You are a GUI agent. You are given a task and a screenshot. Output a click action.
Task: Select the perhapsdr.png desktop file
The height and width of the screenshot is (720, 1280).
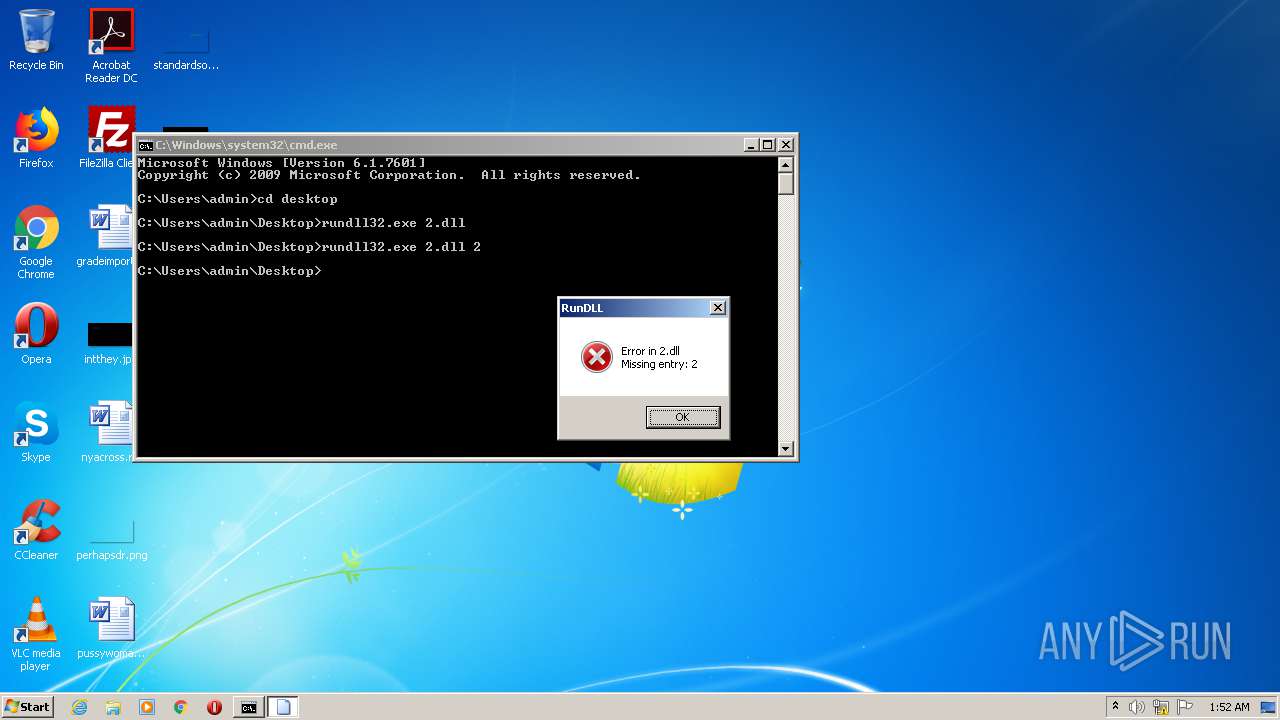click(111, 540)
